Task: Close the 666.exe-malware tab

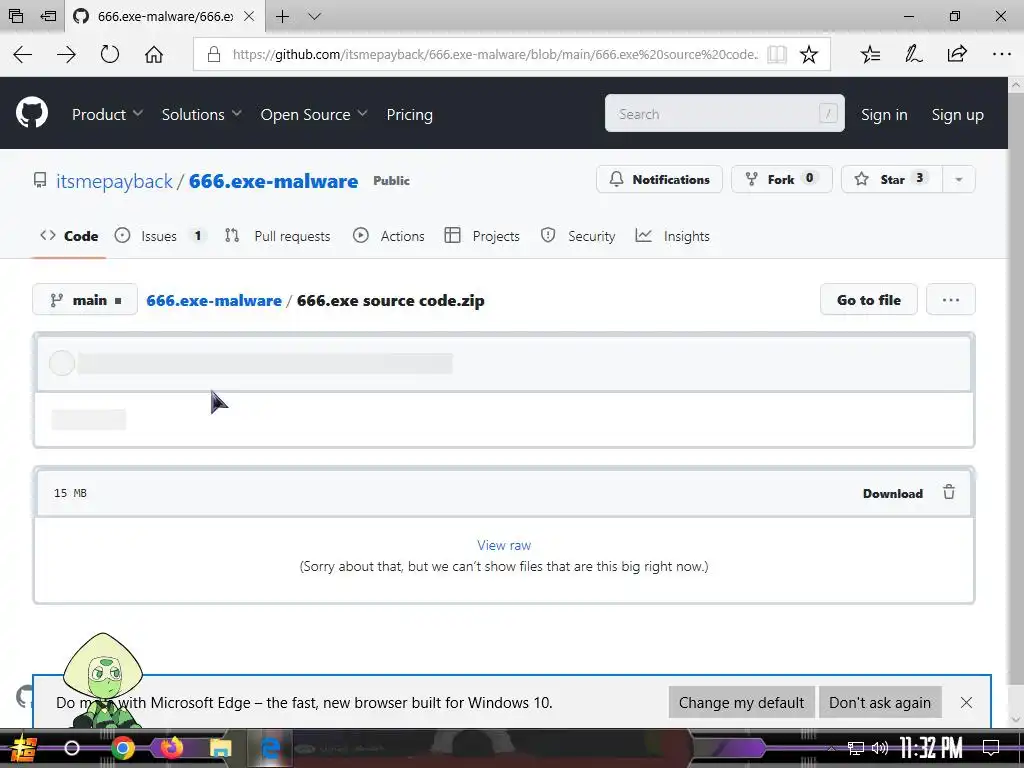Action: click(x=249, y=16)
